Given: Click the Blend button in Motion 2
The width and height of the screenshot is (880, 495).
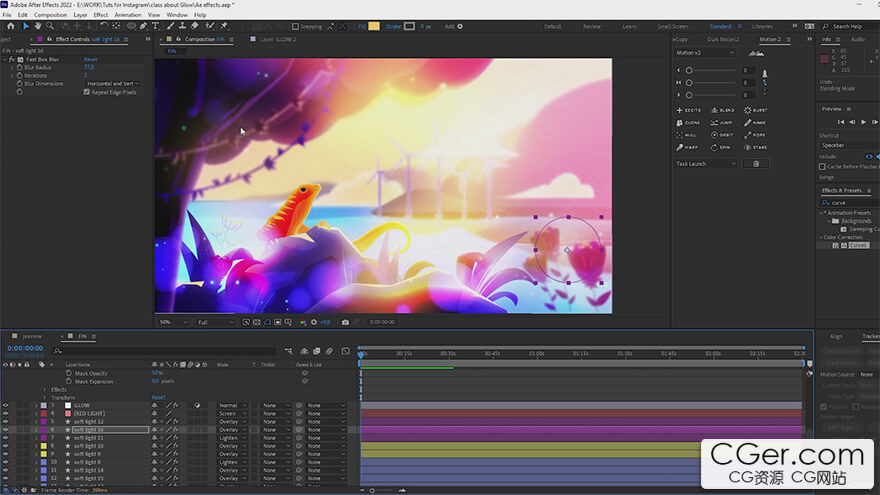Looking at the screenshot, I should click(x=722, y=110).
